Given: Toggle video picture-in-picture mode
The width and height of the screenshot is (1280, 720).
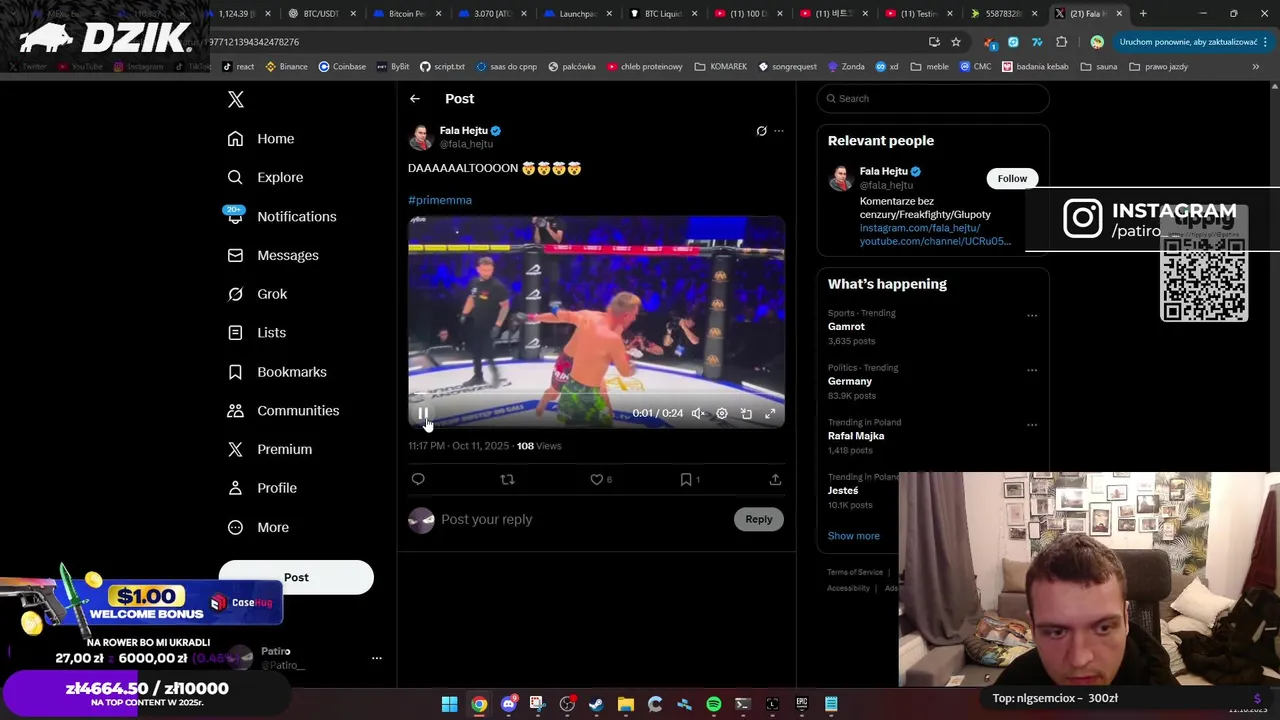Looking at the screenshot, I should pyautogui.click(x=746, y=413).
